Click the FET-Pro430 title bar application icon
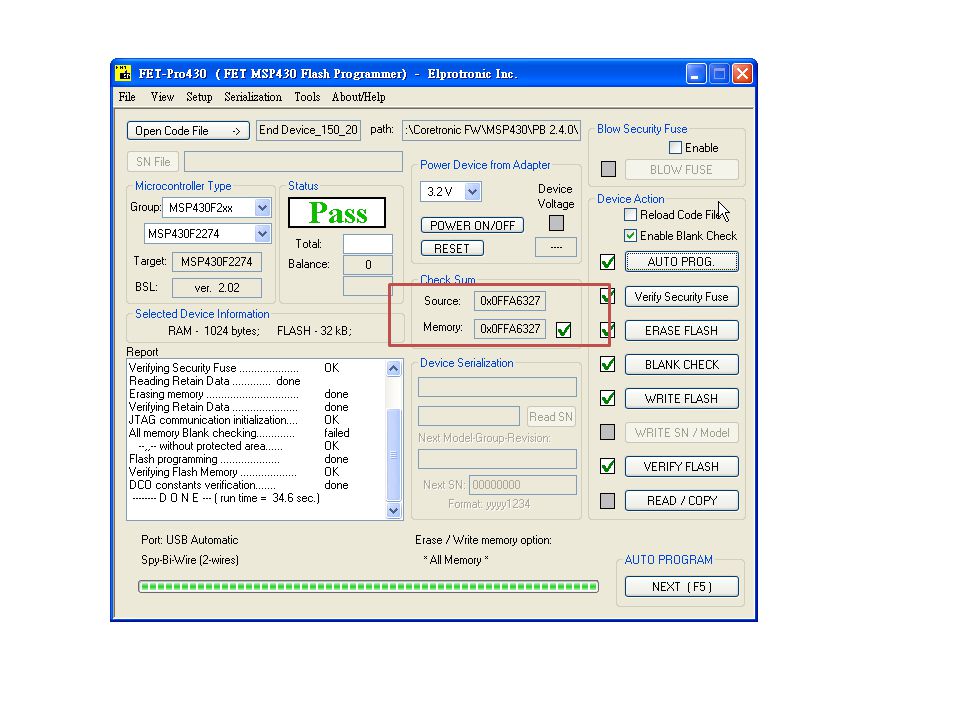 123,73
